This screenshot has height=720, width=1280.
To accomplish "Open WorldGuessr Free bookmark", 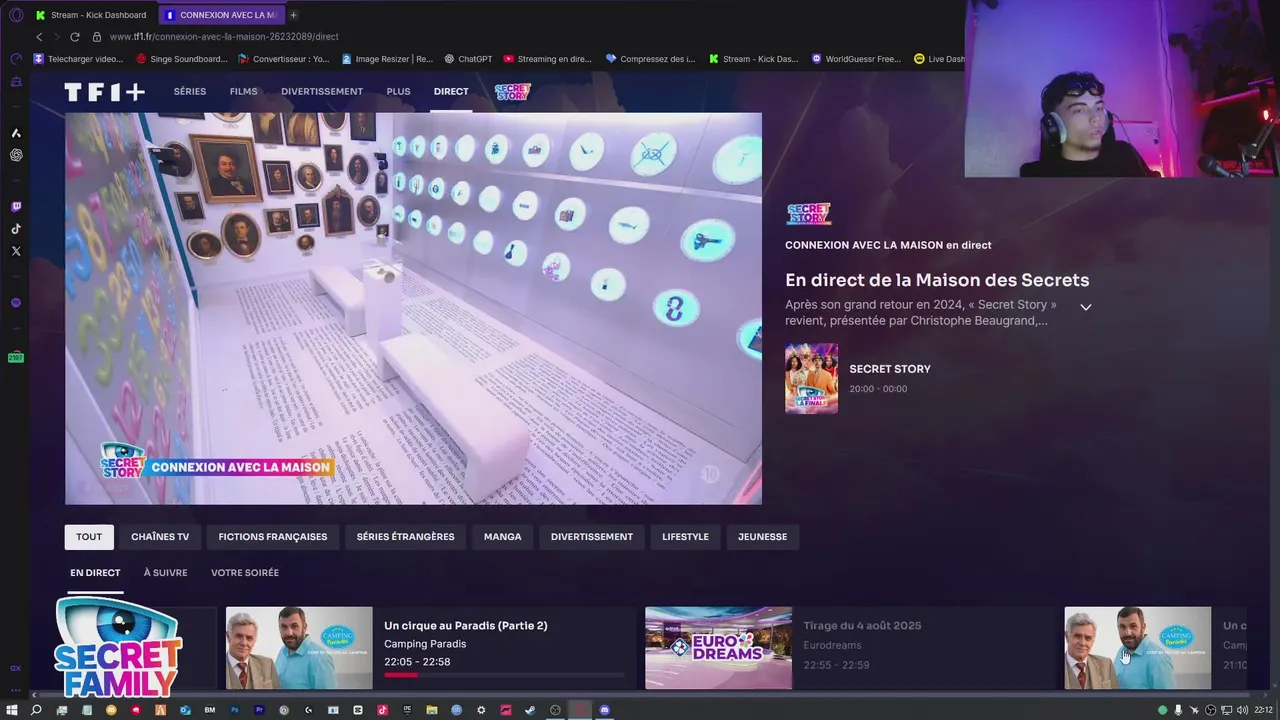I will tap(856, 59).
